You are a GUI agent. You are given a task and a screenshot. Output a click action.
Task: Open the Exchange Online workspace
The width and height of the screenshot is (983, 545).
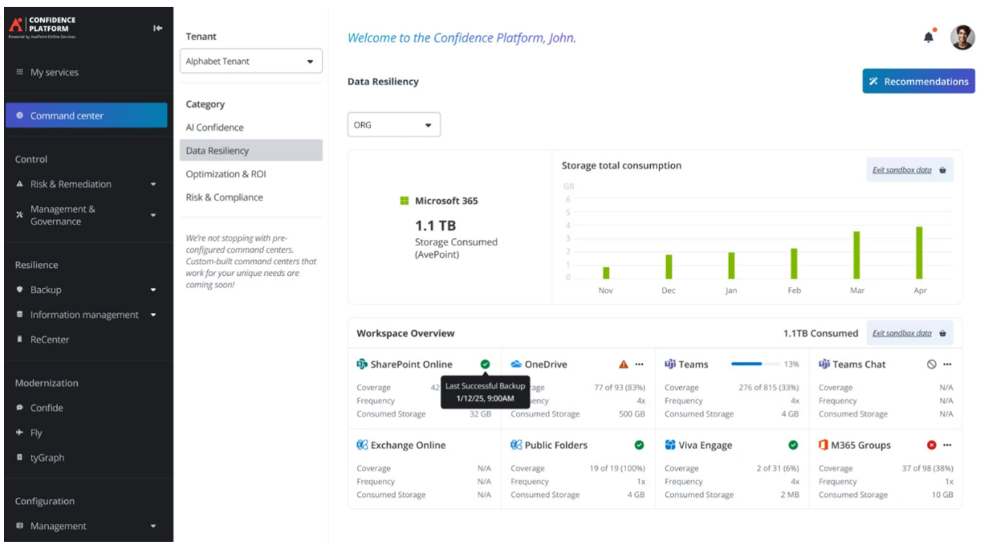pos(407,445)
